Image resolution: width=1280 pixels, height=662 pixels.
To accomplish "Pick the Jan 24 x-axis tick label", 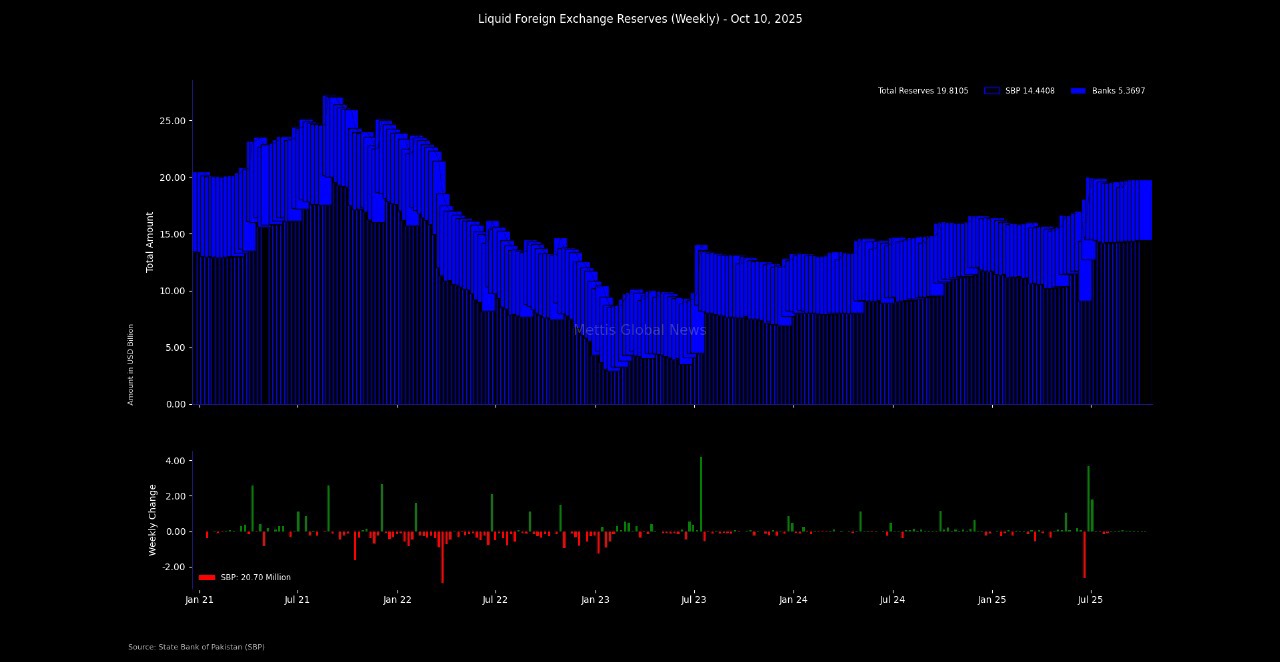I will 793,600.
